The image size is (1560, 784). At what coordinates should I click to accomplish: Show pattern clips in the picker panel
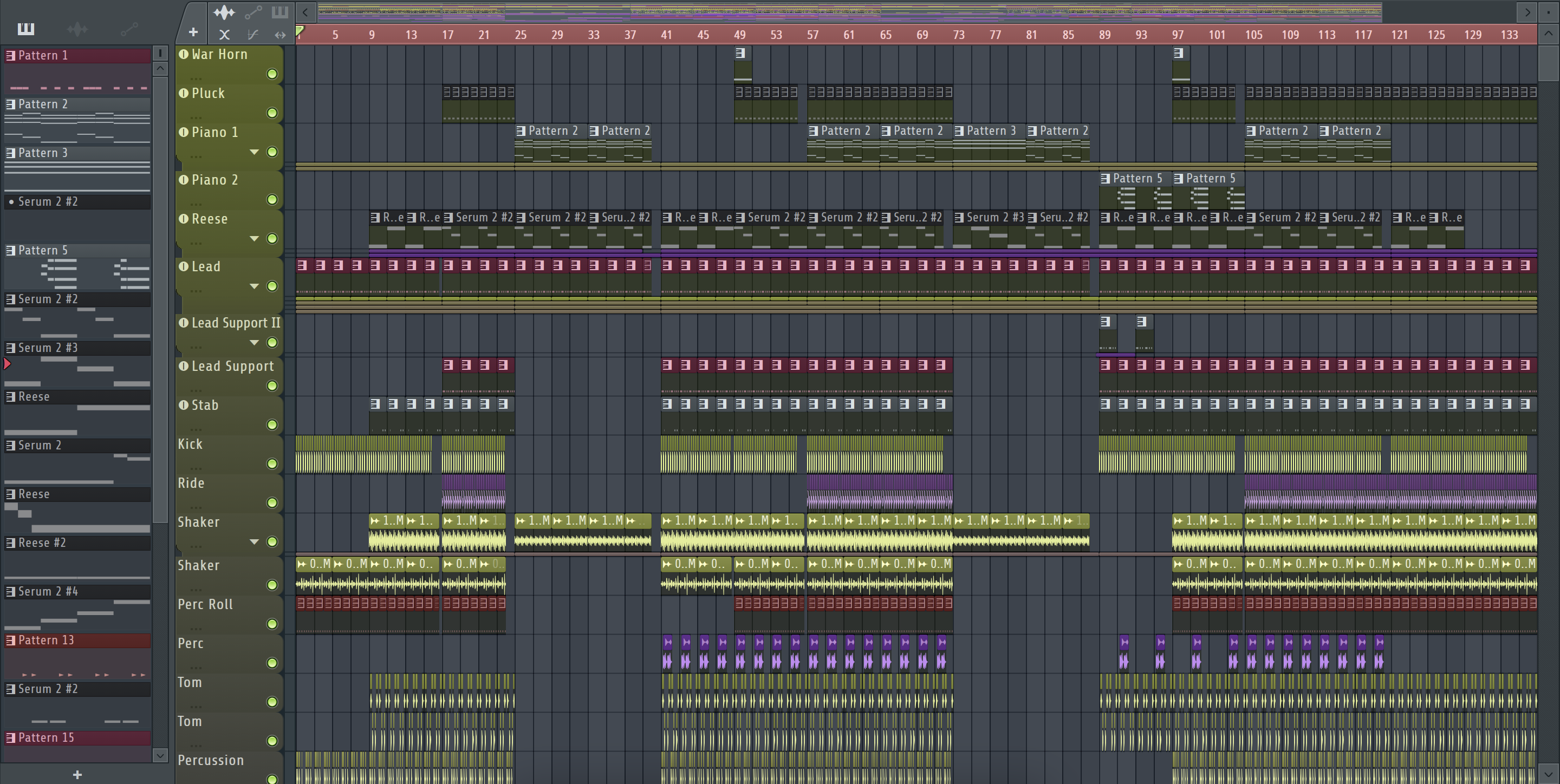(x=26, y=29)
